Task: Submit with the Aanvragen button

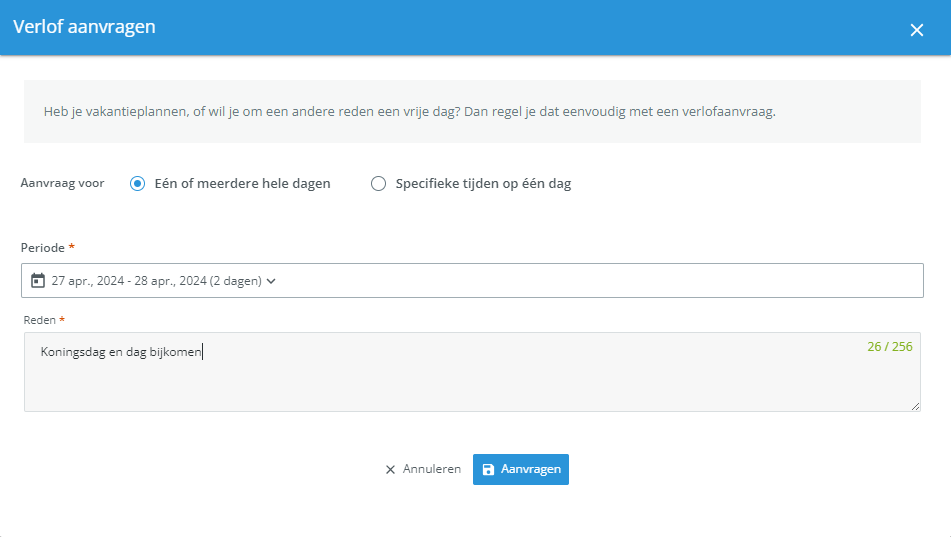Action: tap(521, 469)
